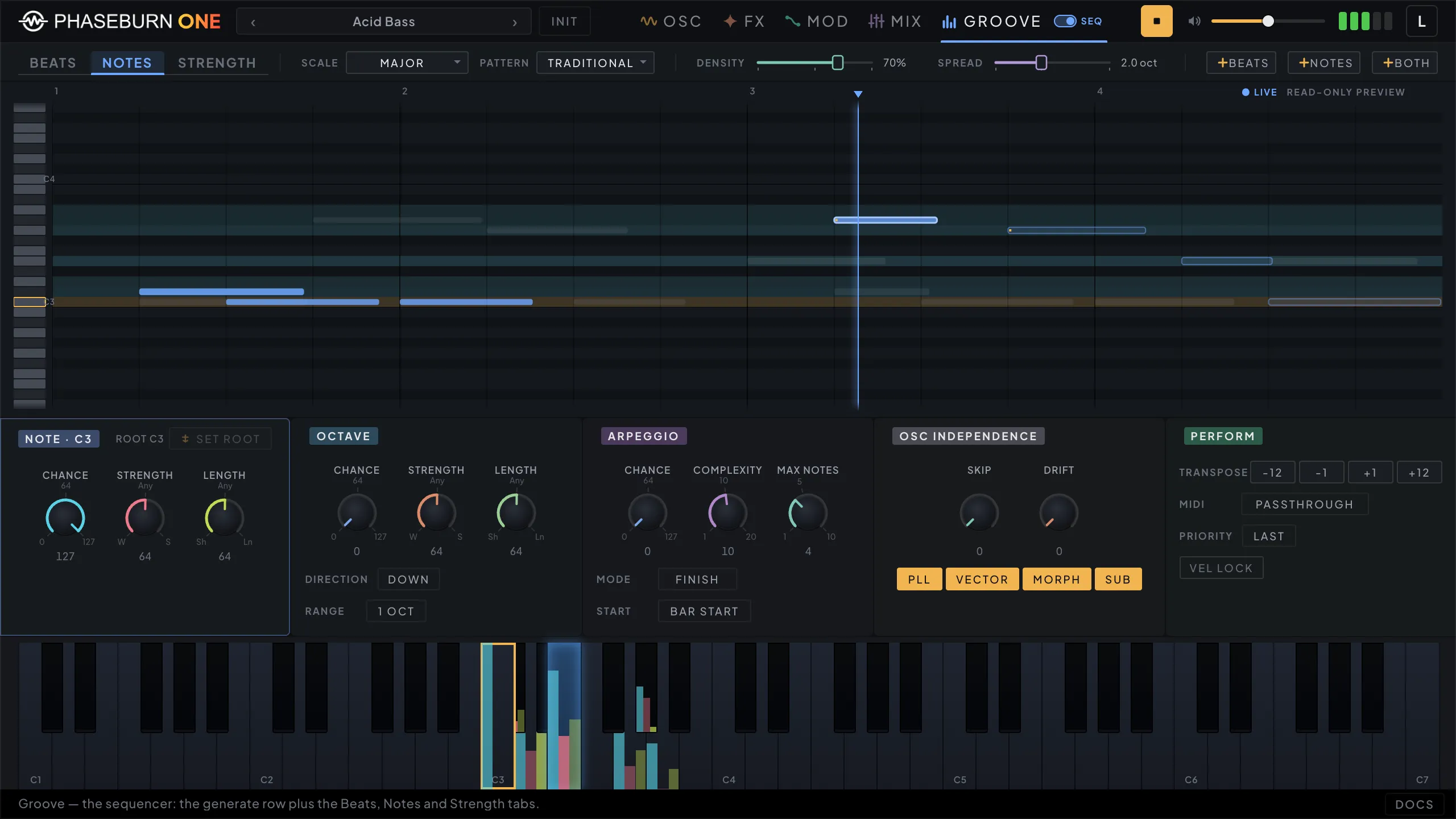Adjust the Note Chance knob

65,517
